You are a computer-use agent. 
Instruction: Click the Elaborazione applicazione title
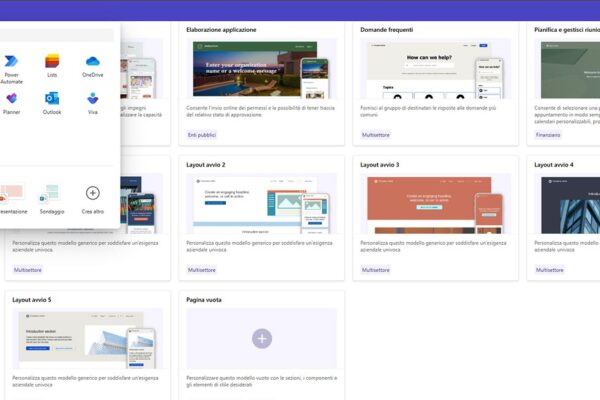pyautogui.click(x=221, y=30)
